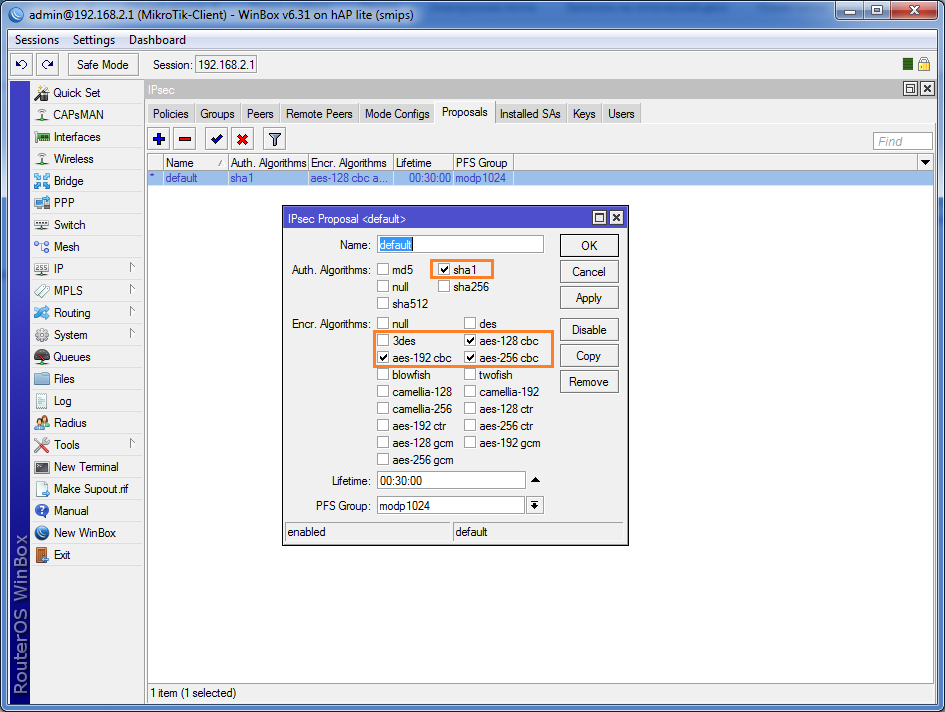Viewport: 945px width, 712px height.
Task: Click the red X disable icon
Action: tap(242, 139)
